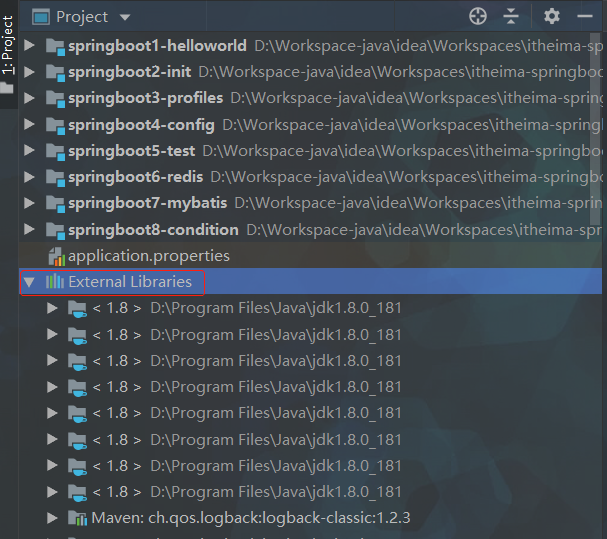Click the Collapse All icon in Project toolbar
The image size is (607, 539).
[511, 16]
